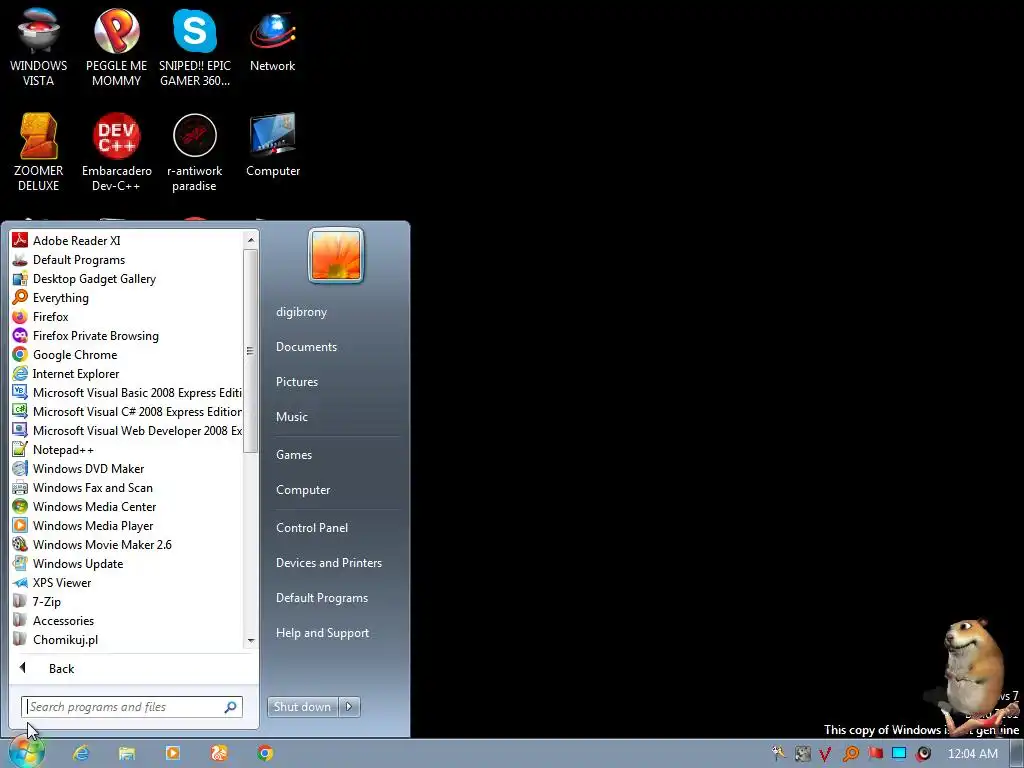Click the Adobe Reader XI icon
The height and width of the screenshot is (768, 1024).
[x=20, y=240]
